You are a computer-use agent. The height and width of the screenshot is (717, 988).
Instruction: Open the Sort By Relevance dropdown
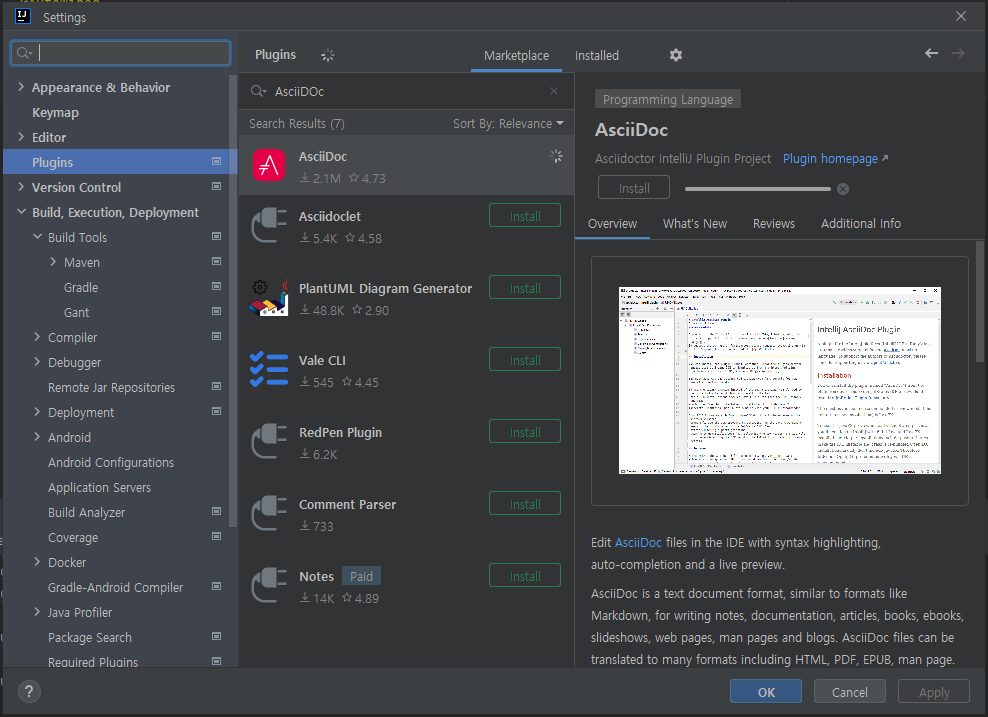508,123
